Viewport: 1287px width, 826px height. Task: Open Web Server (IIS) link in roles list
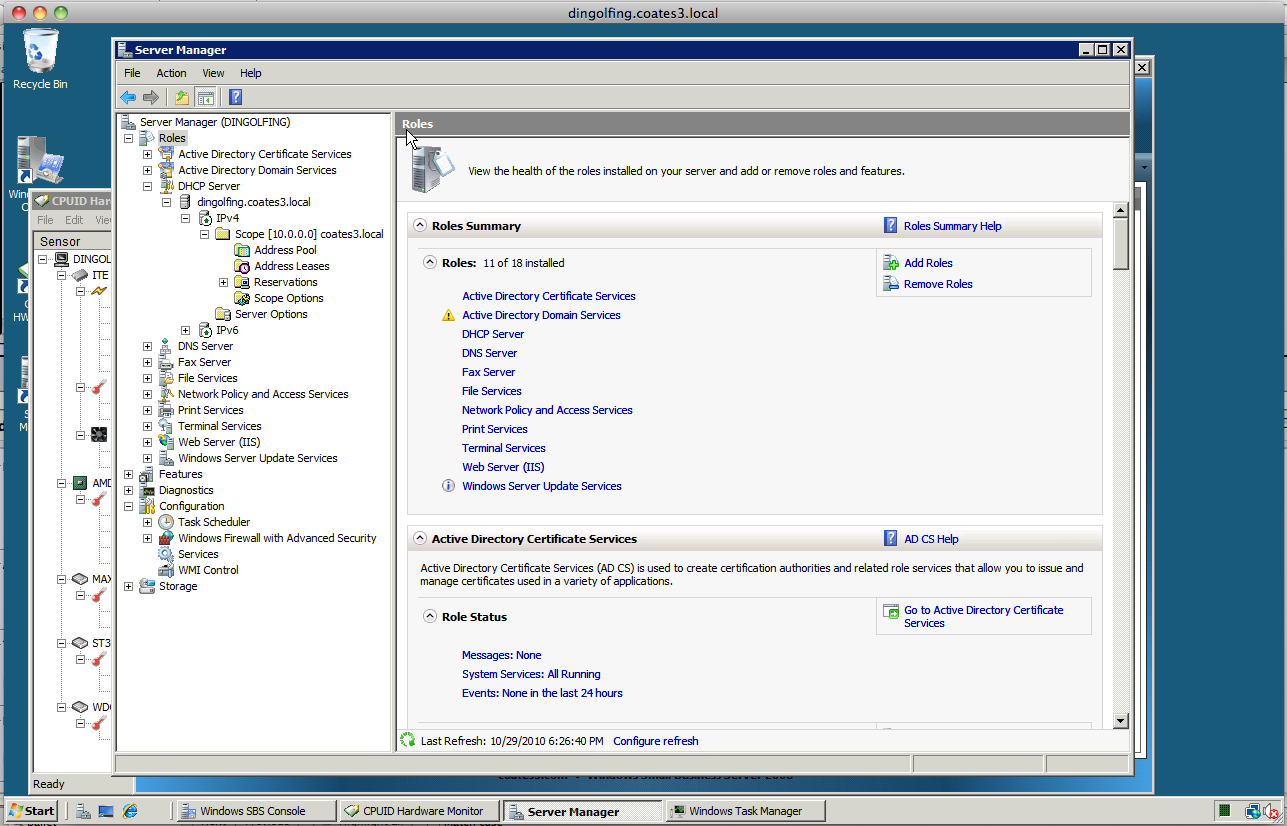(x=503, y=467)
